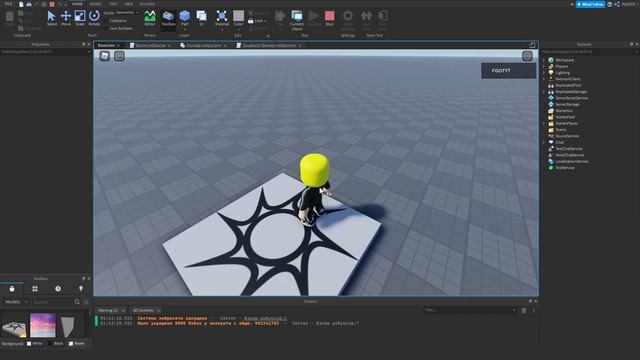Open chat icon in viewport
The height and width of the screenshot is (360, 640).
(119, 56)
